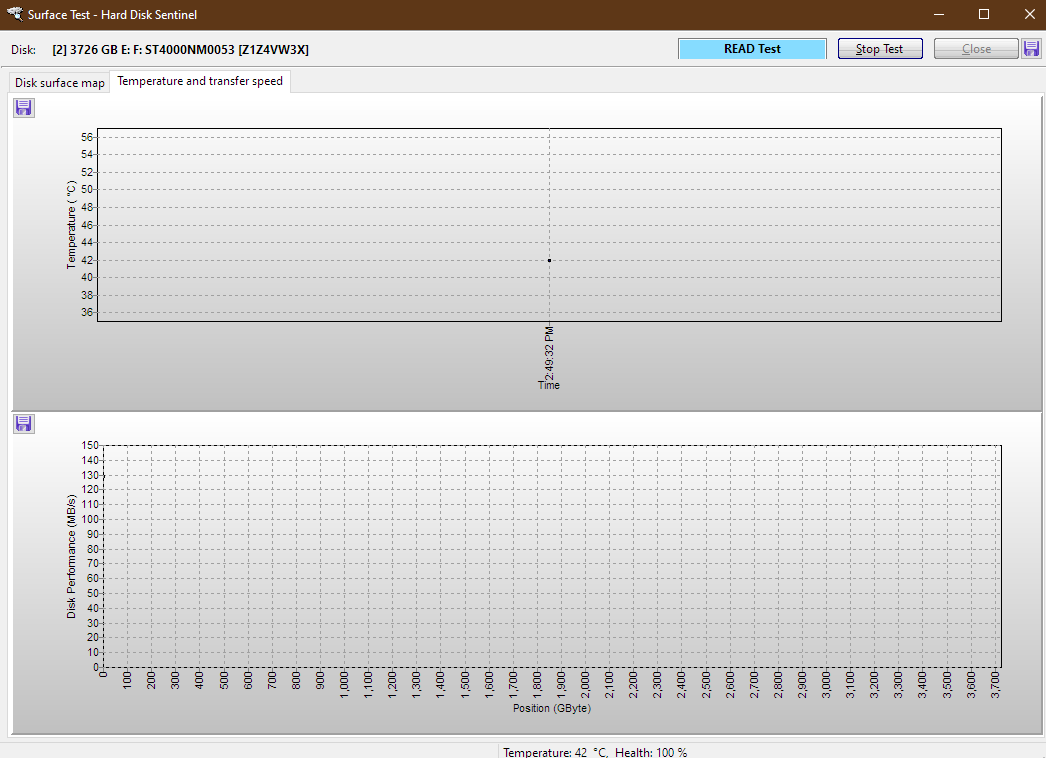Click the save icon beside the Close button
This screenshot has height=758, width=1046.
1031,49
